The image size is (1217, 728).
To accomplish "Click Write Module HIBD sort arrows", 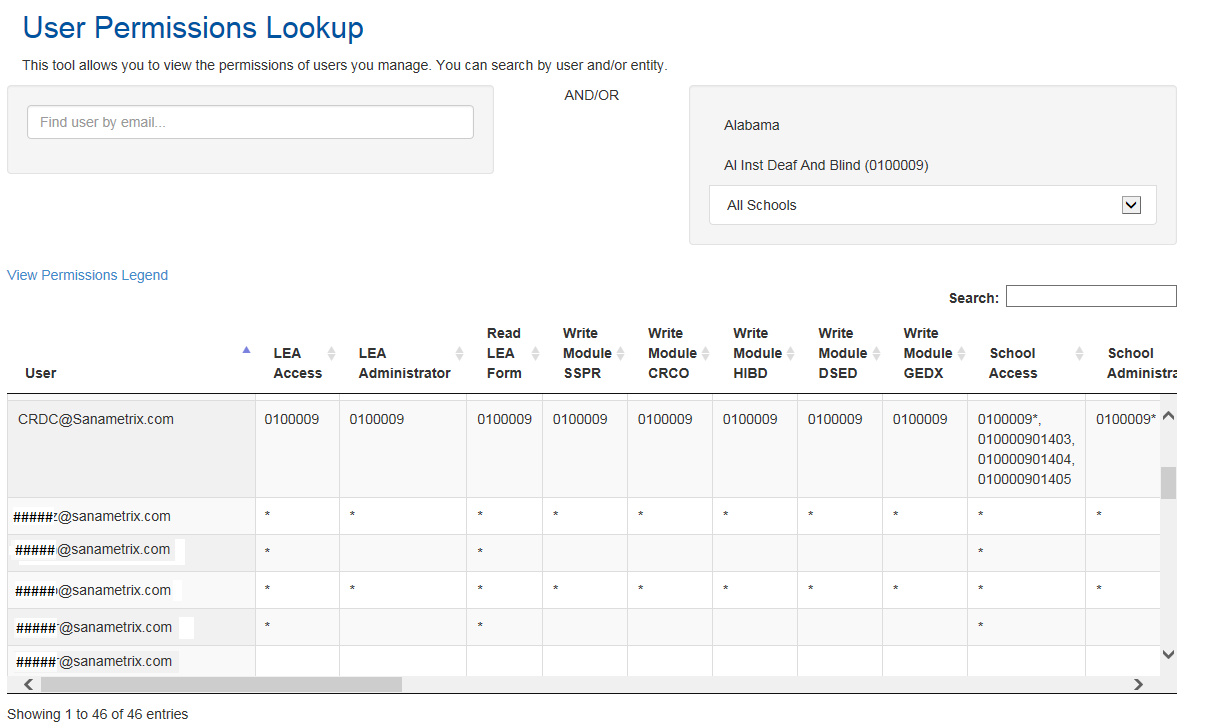I will pyautogui.click(x=790, y=353).
